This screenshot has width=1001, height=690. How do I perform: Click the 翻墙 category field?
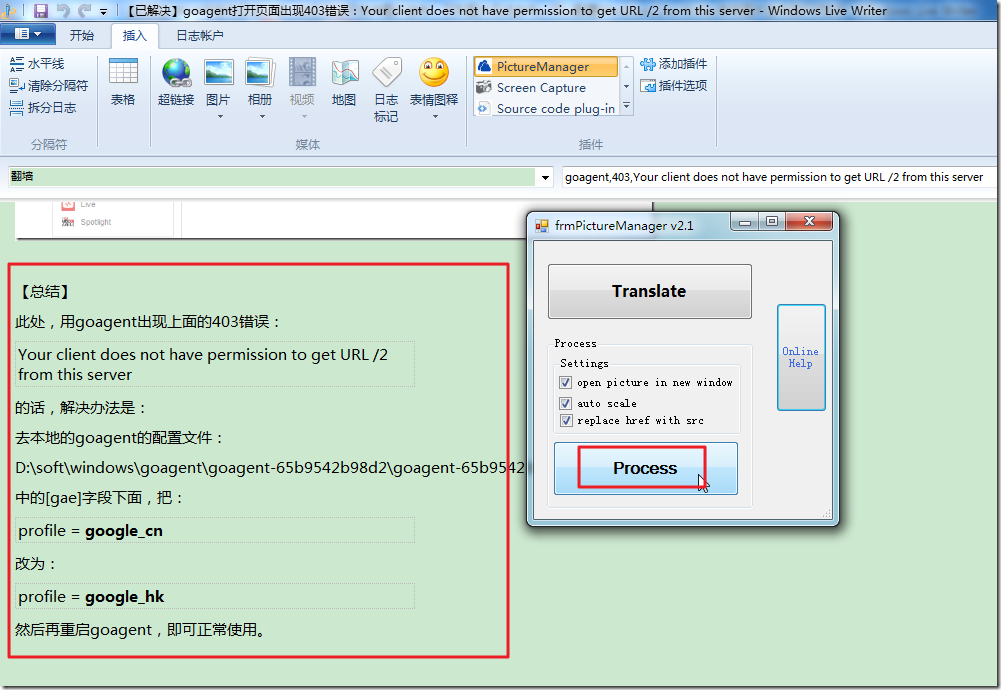(272, 177)
